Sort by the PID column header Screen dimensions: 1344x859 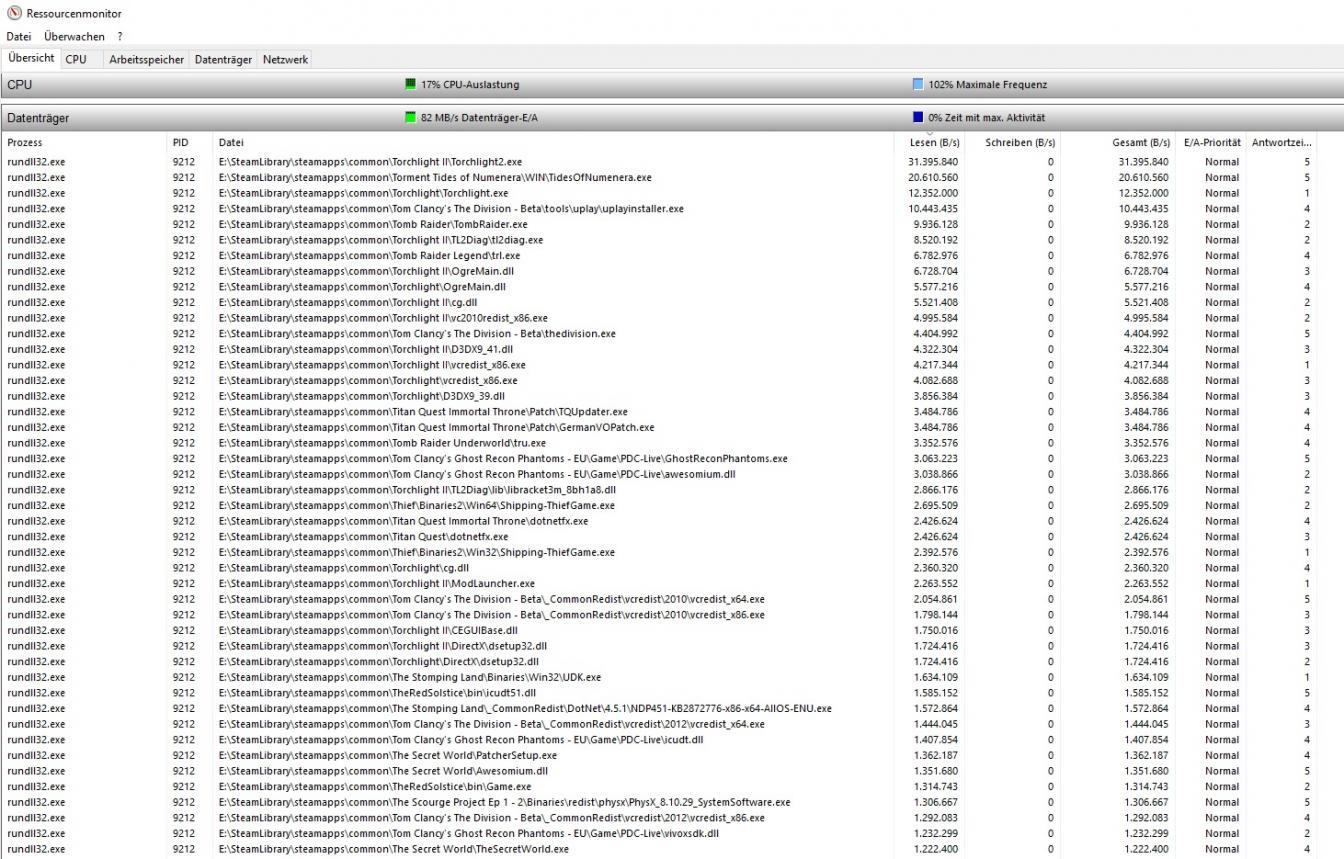click(189, 143)
